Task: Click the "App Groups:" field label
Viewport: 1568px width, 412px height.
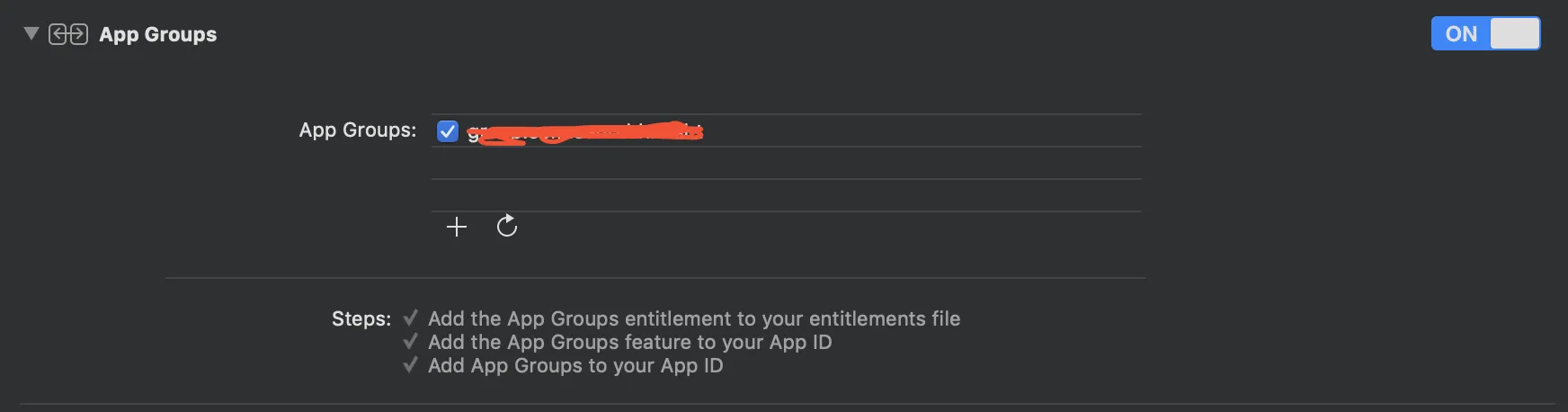Action: [x=357, y=130]
